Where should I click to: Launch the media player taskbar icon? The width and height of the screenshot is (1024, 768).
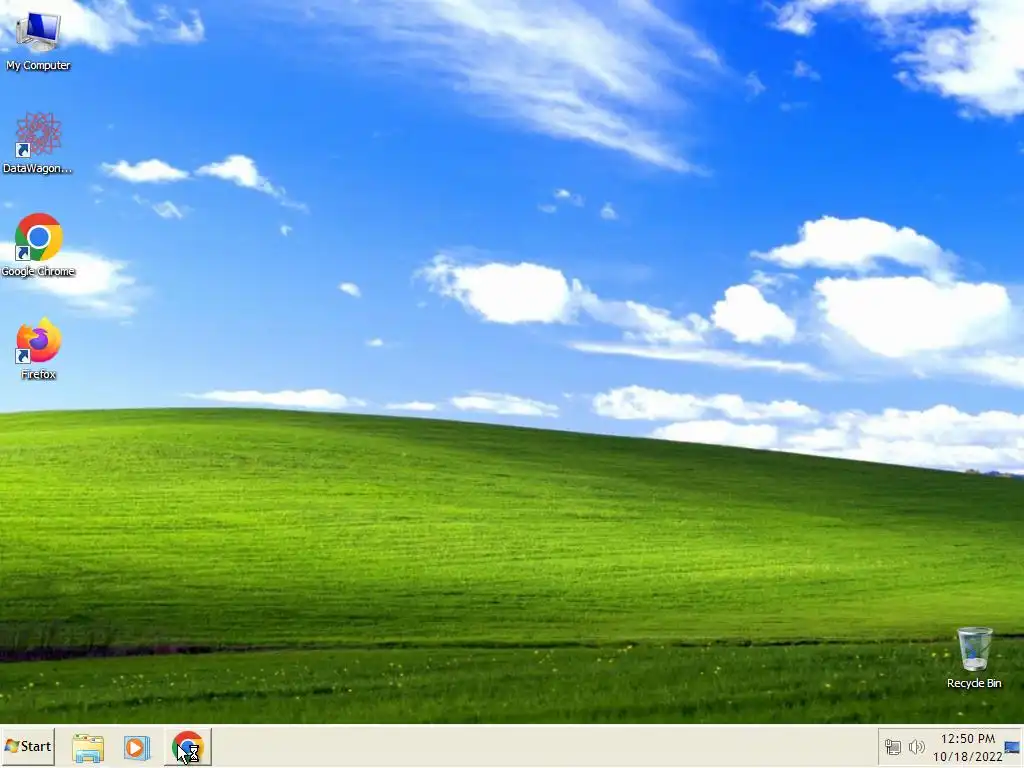[x=136, y=747]
